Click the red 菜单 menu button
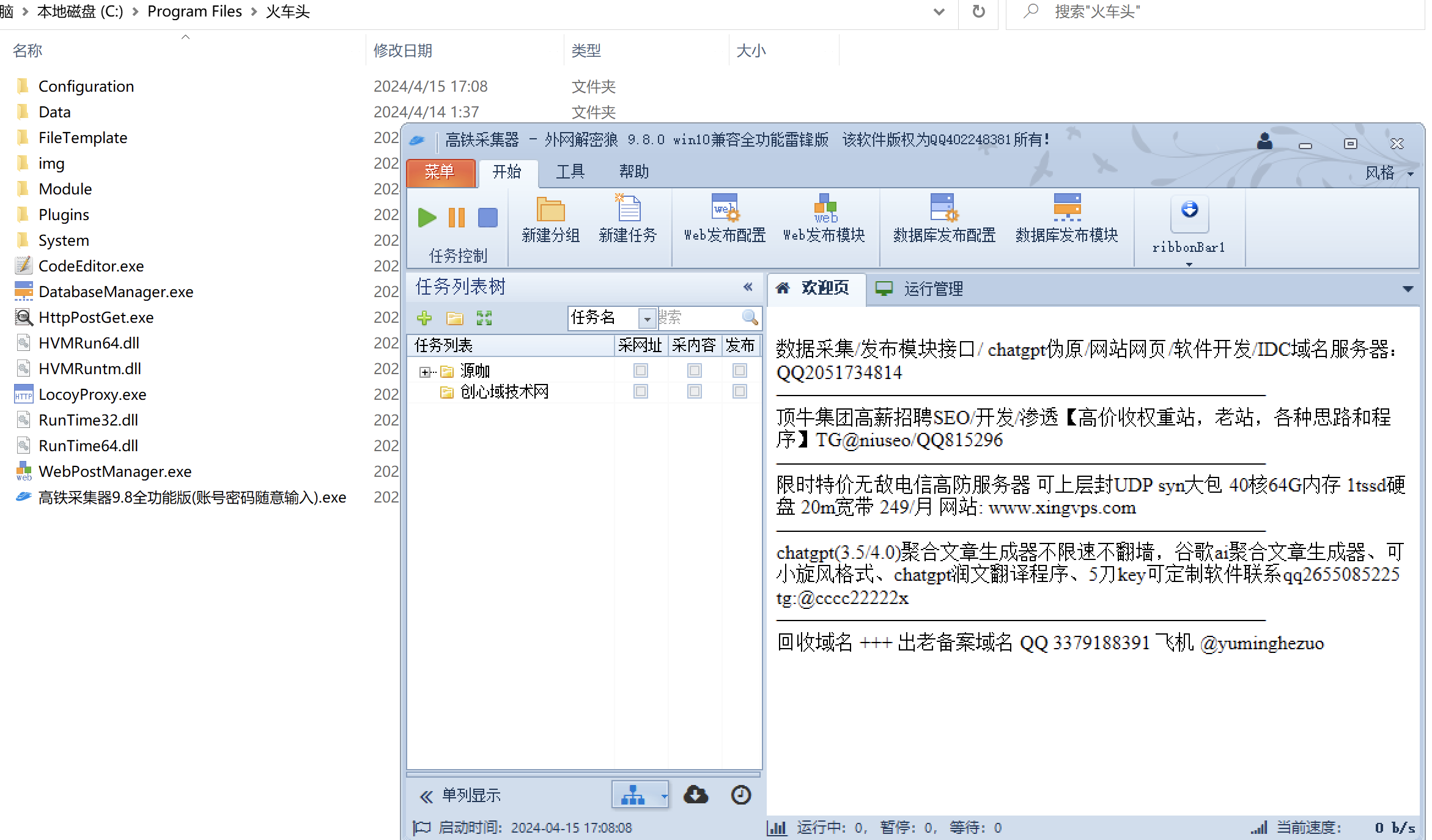 coord(440,172)
